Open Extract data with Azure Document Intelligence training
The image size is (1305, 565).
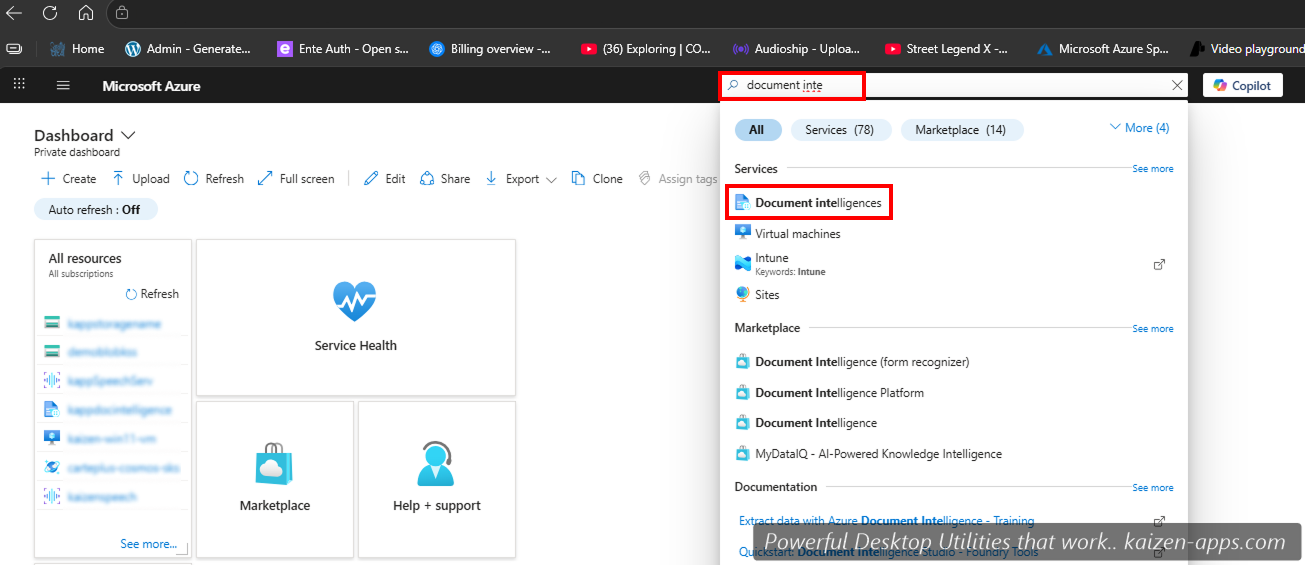(x=886, y=521)
